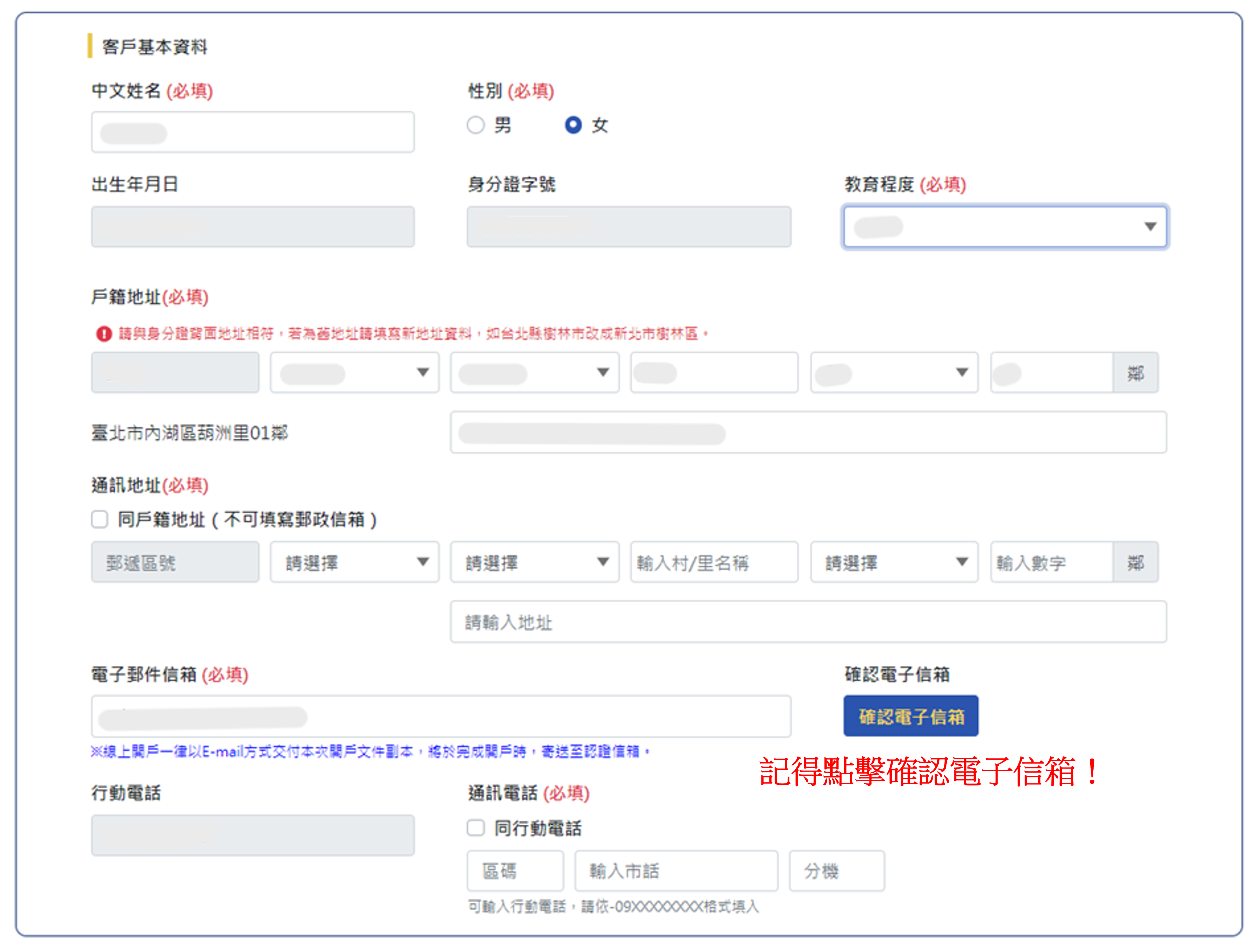Click the 請輸入地址 field
1256x952 pixels.
pos(808,622)
